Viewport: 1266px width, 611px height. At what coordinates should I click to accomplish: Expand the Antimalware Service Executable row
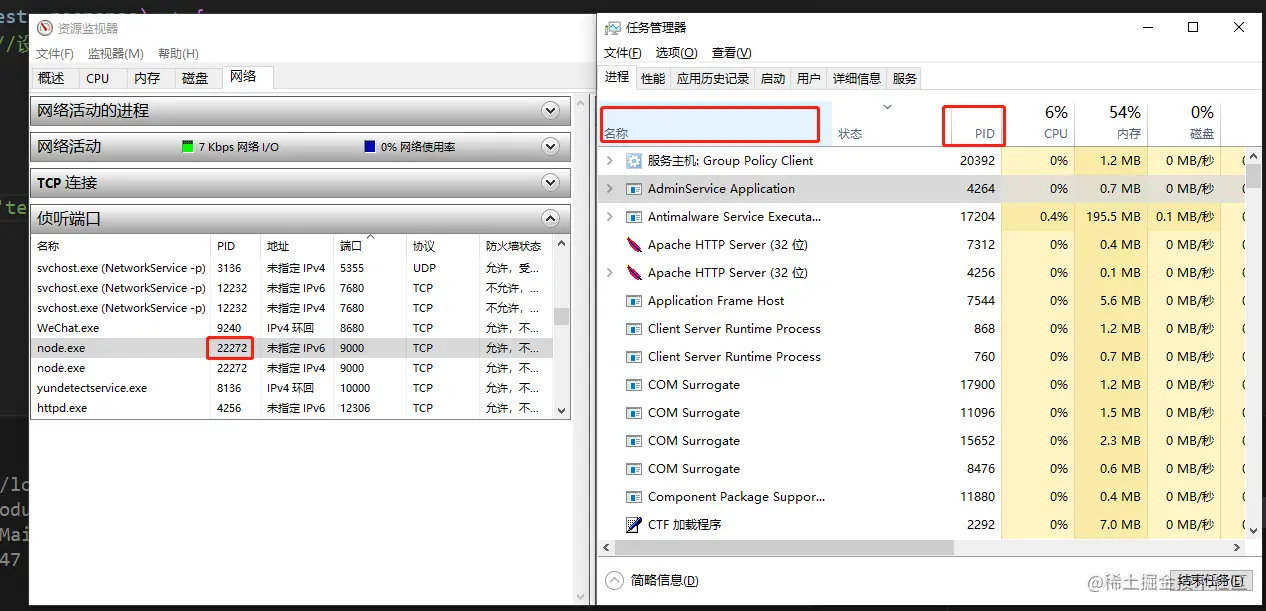(x=609, y=216)
